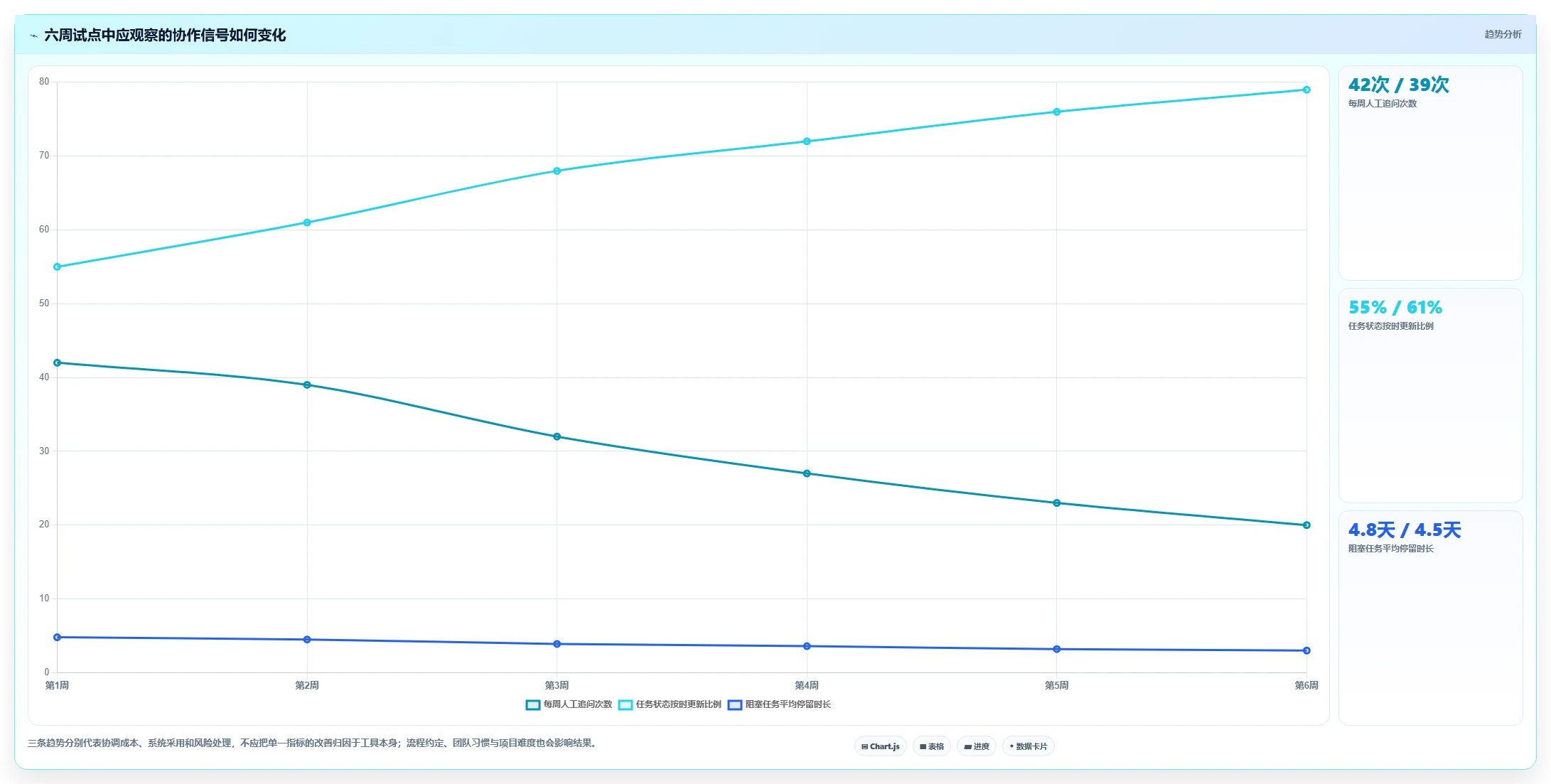Image resolution: width=1551 pixels, height=784 pixels.
Task: Click the 任务状态按时更新比例 card caption
Action: (1391, 326)
